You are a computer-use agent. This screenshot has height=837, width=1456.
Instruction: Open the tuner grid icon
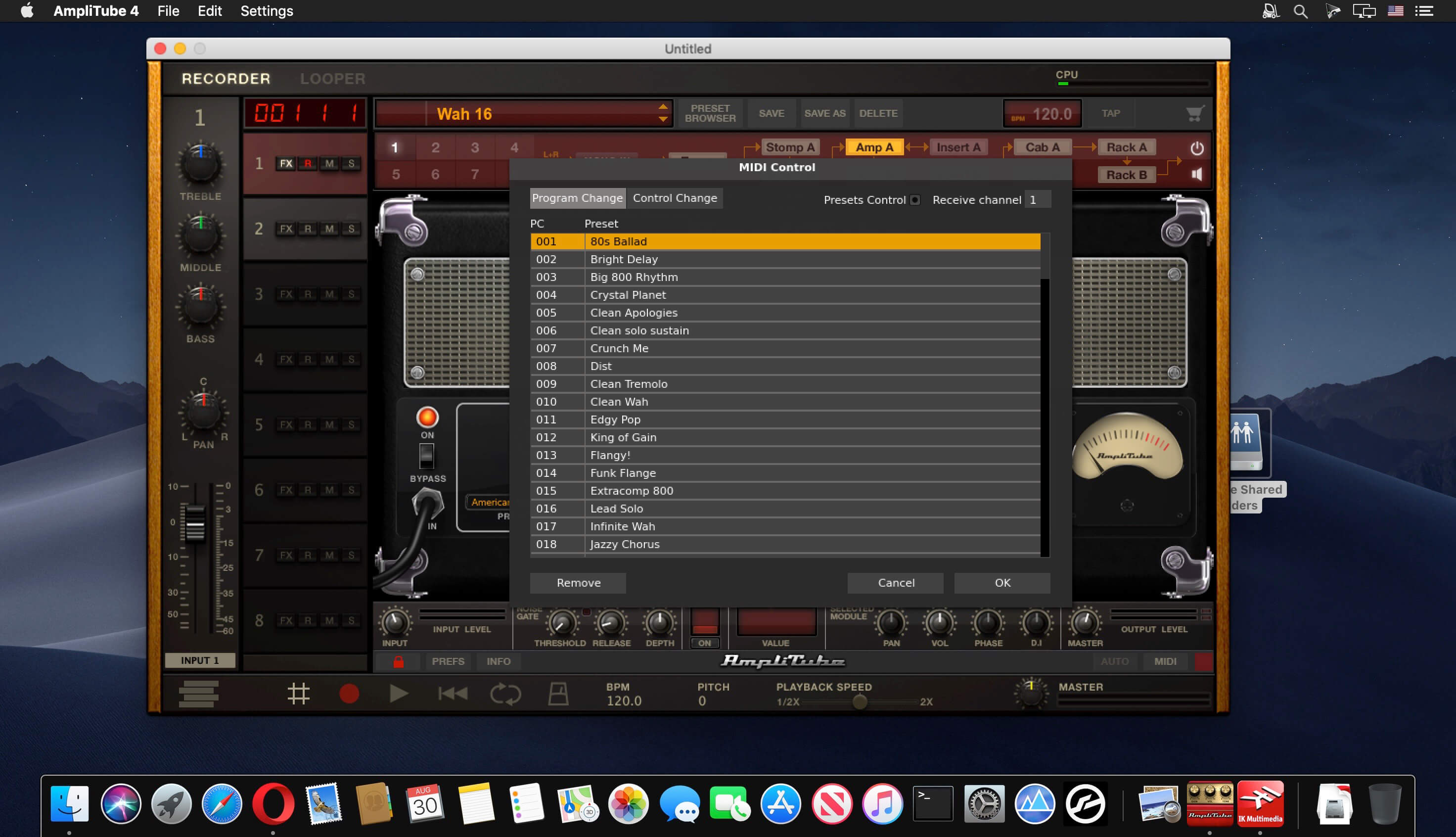[x=298, y=693]
